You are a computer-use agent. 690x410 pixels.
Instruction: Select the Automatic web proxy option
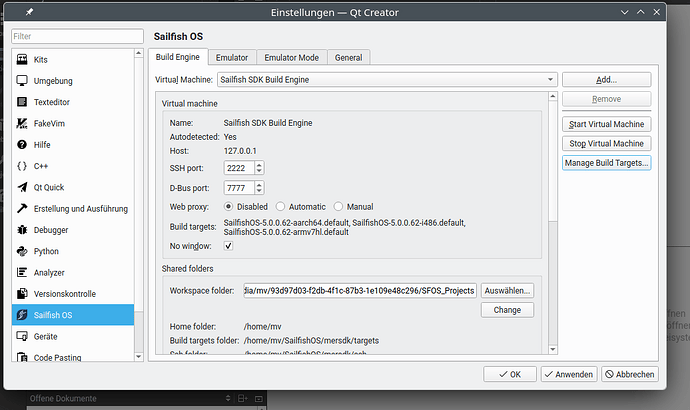pyautogui.click(x=281, y=206)
